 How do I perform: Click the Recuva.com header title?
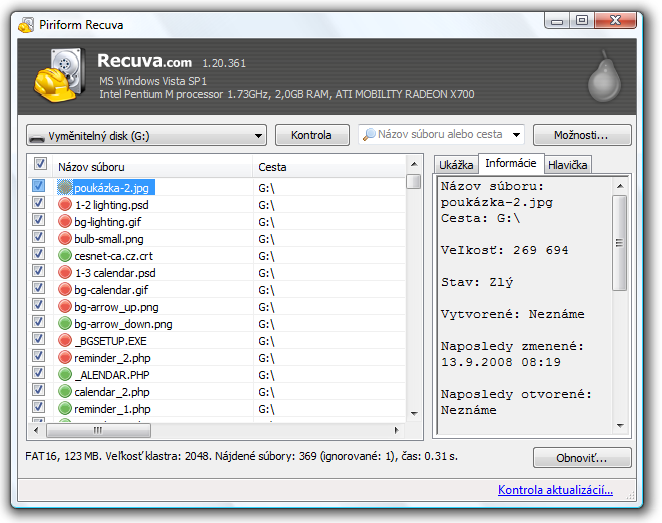tap(144, 61)
